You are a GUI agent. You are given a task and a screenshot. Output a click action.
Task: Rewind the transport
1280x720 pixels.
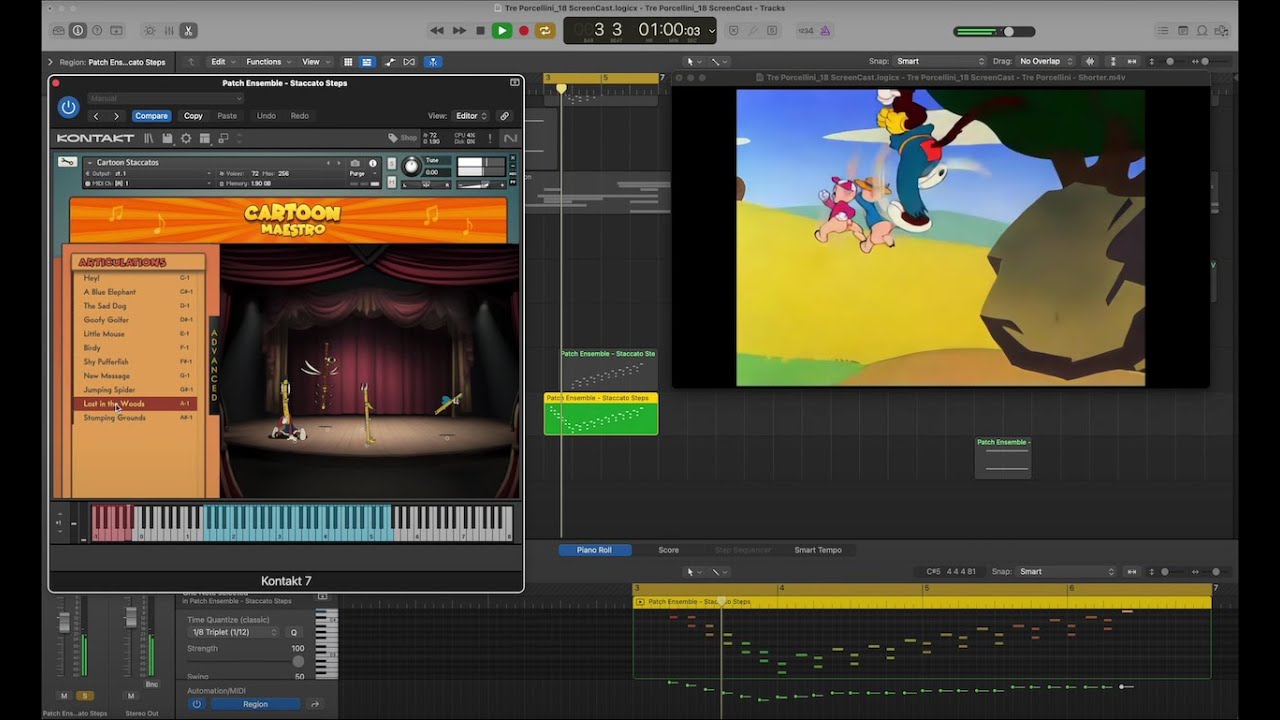tap(437, 31)
